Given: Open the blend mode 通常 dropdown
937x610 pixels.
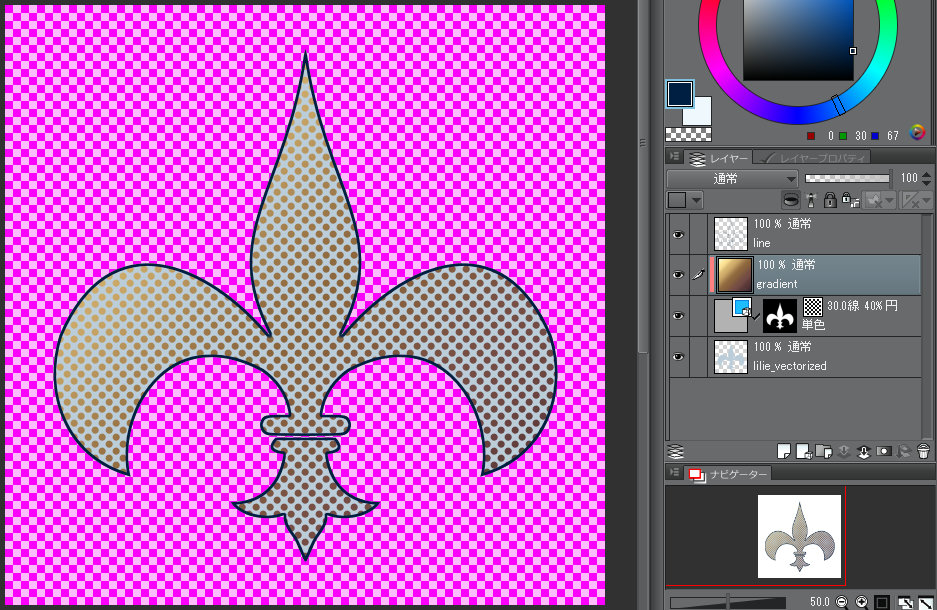Looking at the screenshot, I should point(732,179).
